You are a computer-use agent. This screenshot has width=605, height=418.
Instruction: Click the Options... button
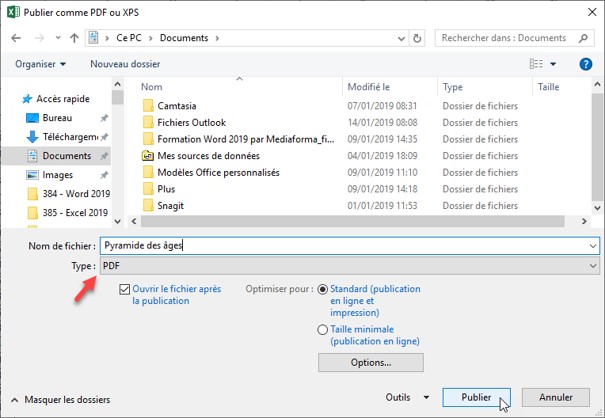coord(370,362)
